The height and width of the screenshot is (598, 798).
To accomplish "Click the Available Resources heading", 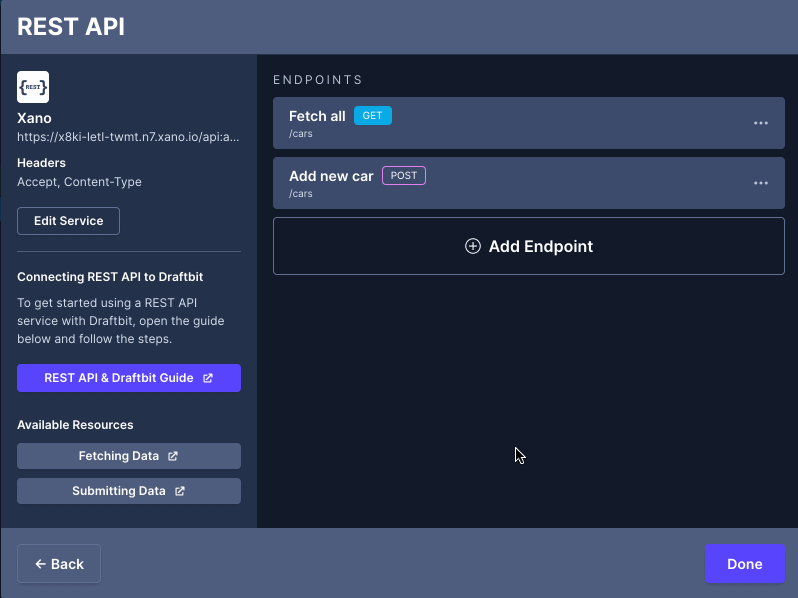I will 75,425.
